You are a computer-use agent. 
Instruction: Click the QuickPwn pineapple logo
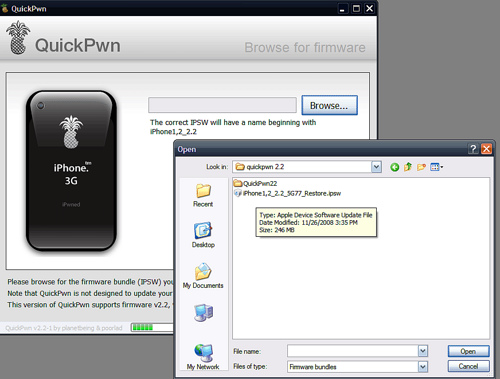pos(18,38)
